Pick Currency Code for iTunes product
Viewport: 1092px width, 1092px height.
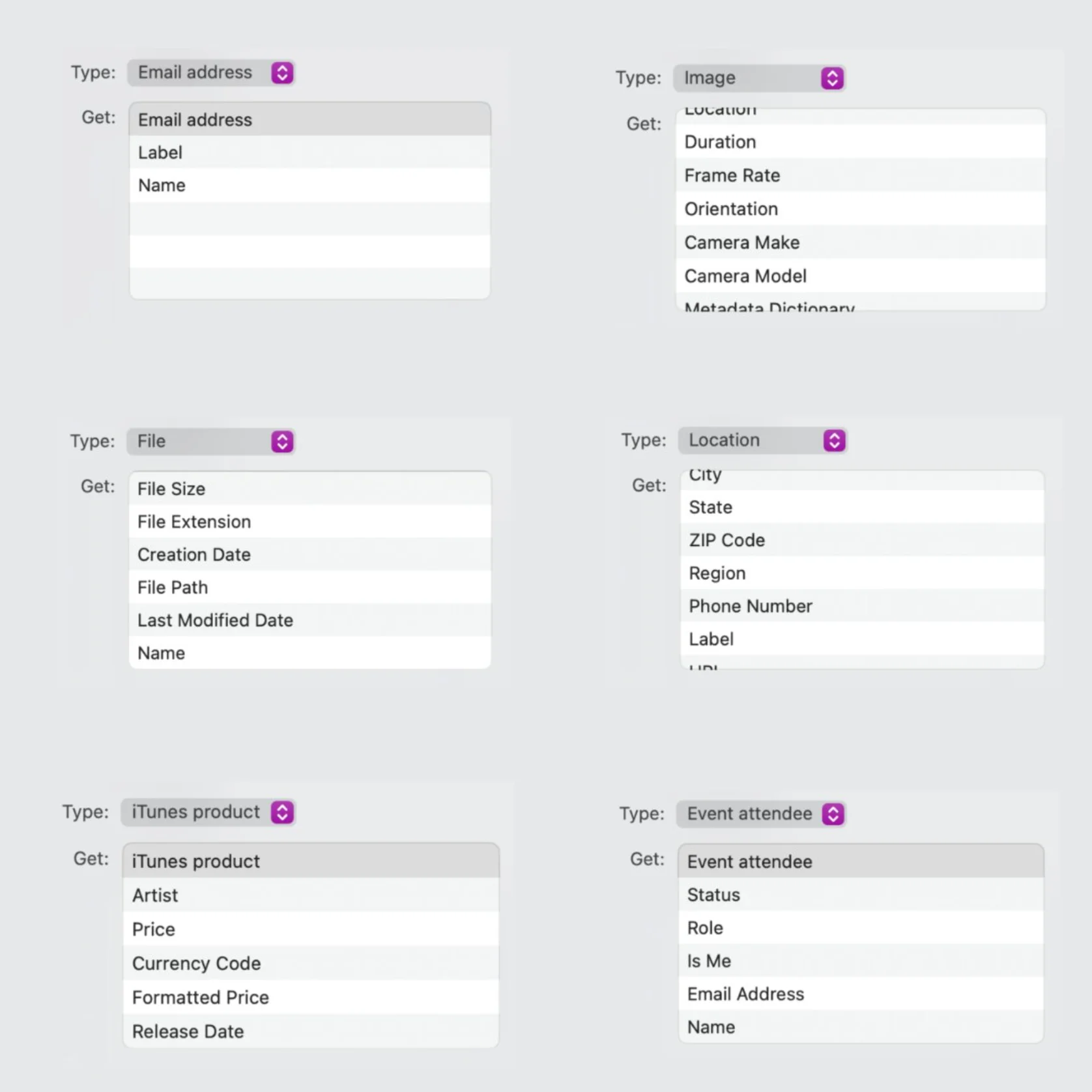[x=311, y=964]
